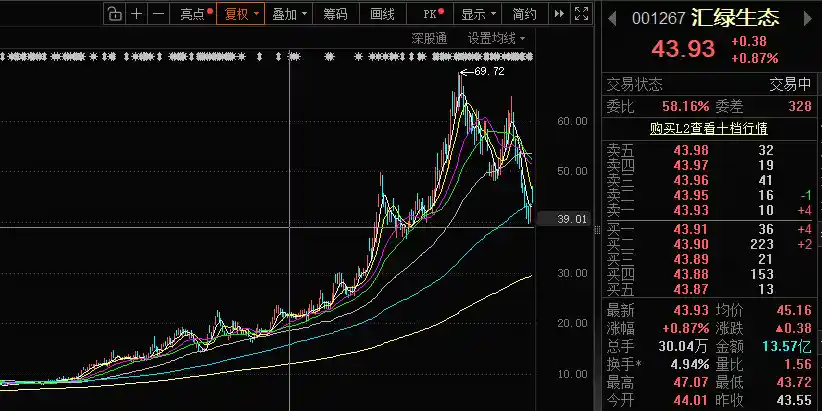Click the 委比 58.16% value

(x=686, y=107)
